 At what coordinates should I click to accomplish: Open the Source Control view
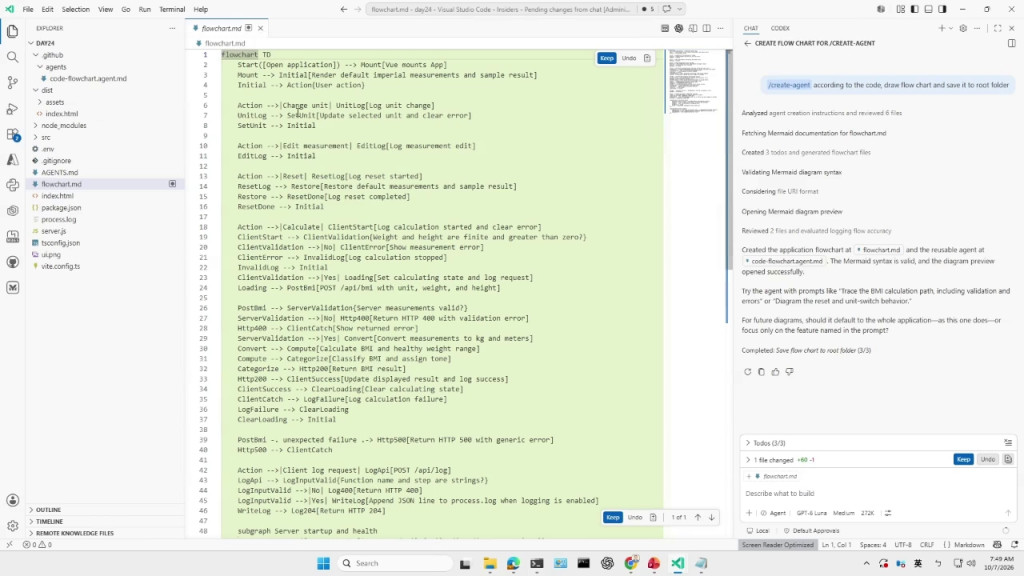click(12, 82)
